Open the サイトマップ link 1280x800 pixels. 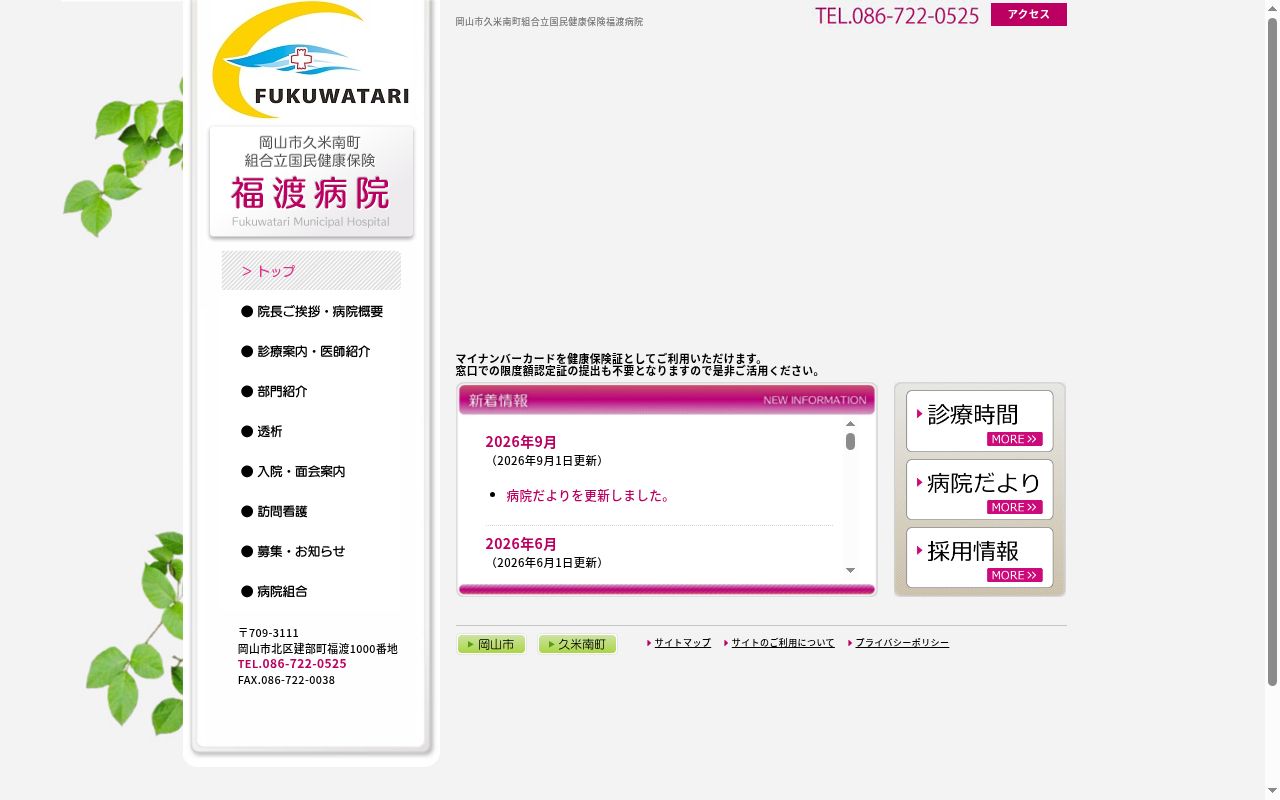[x=682, y=643]
